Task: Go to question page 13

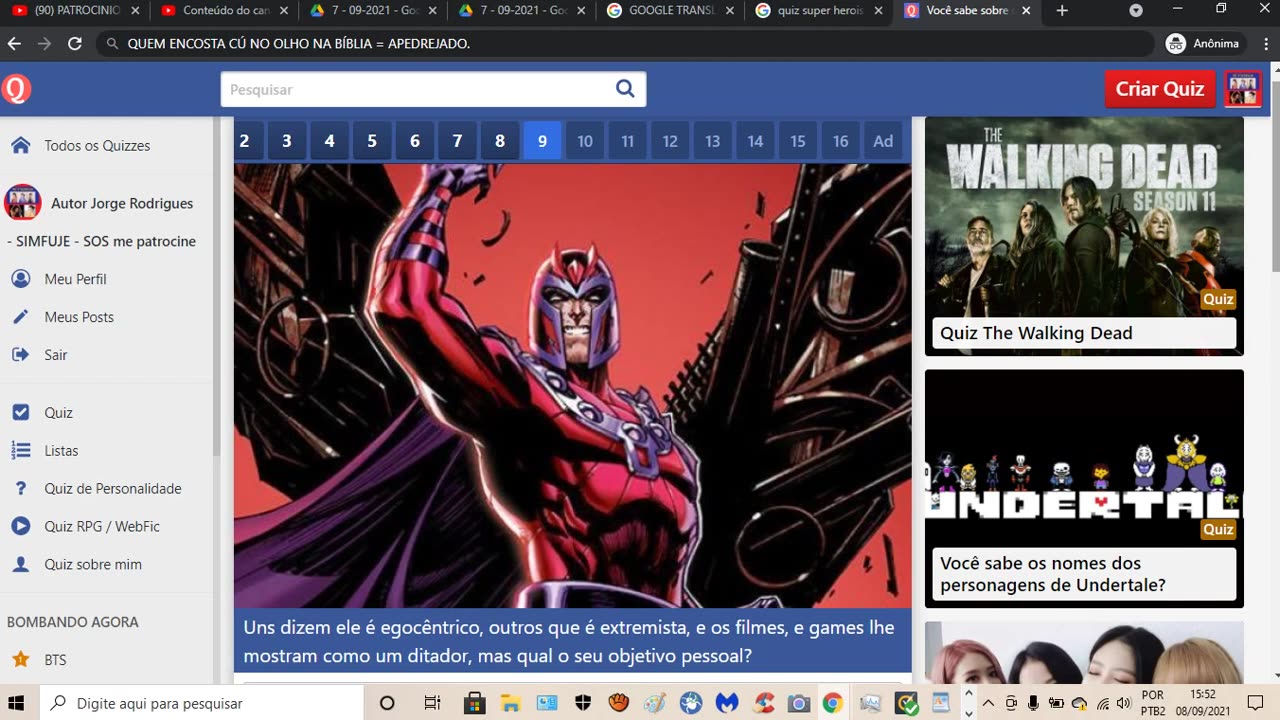Action: (x=713, y=141)
